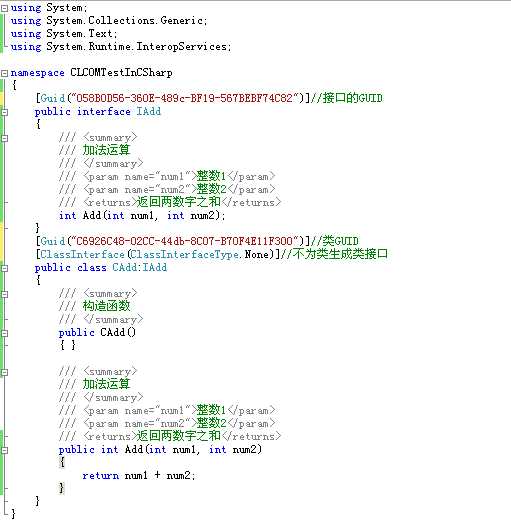
Task: Collapse the CAdd class definition
Action: pyautogui.click(x=4, y=268)
